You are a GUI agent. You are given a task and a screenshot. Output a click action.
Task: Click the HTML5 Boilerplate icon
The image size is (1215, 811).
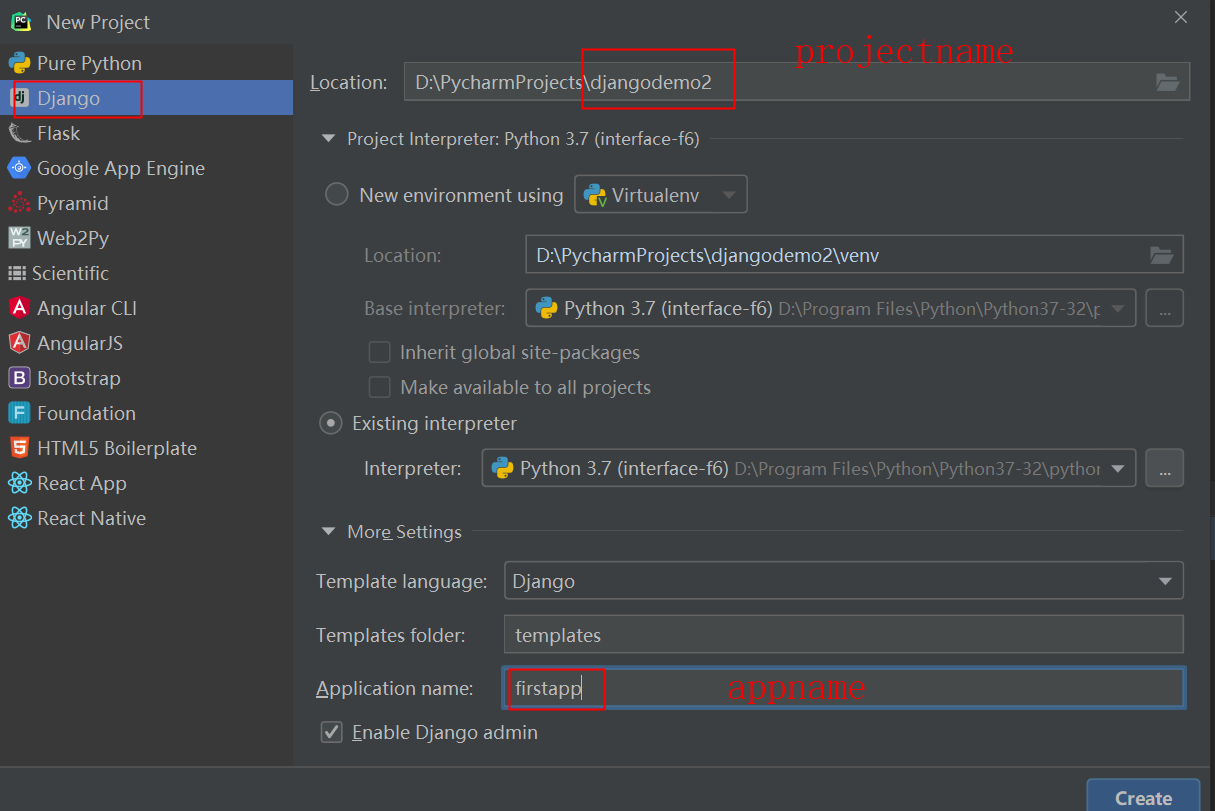19,448
